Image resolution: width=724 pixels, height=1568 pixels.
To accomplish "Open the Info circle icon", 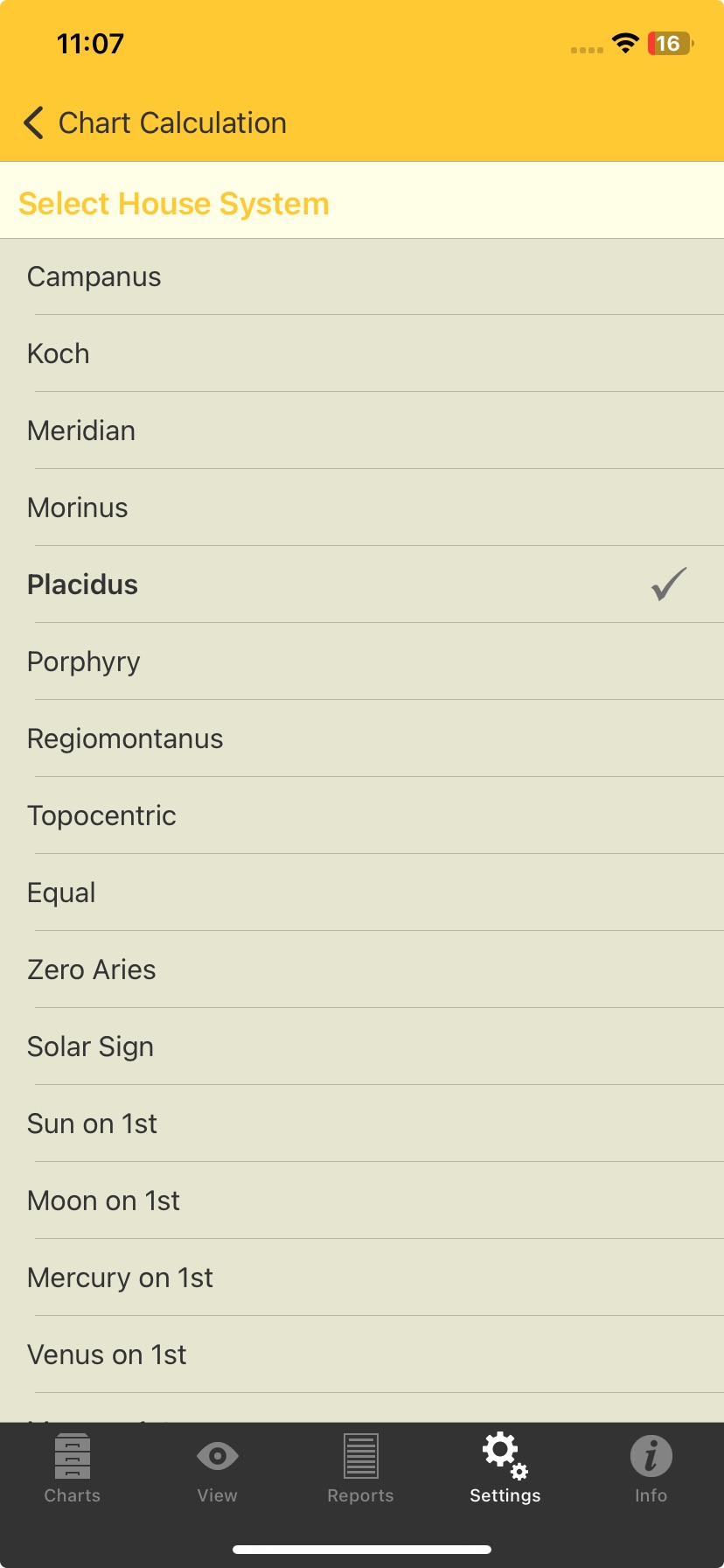I will (651, 1456).
